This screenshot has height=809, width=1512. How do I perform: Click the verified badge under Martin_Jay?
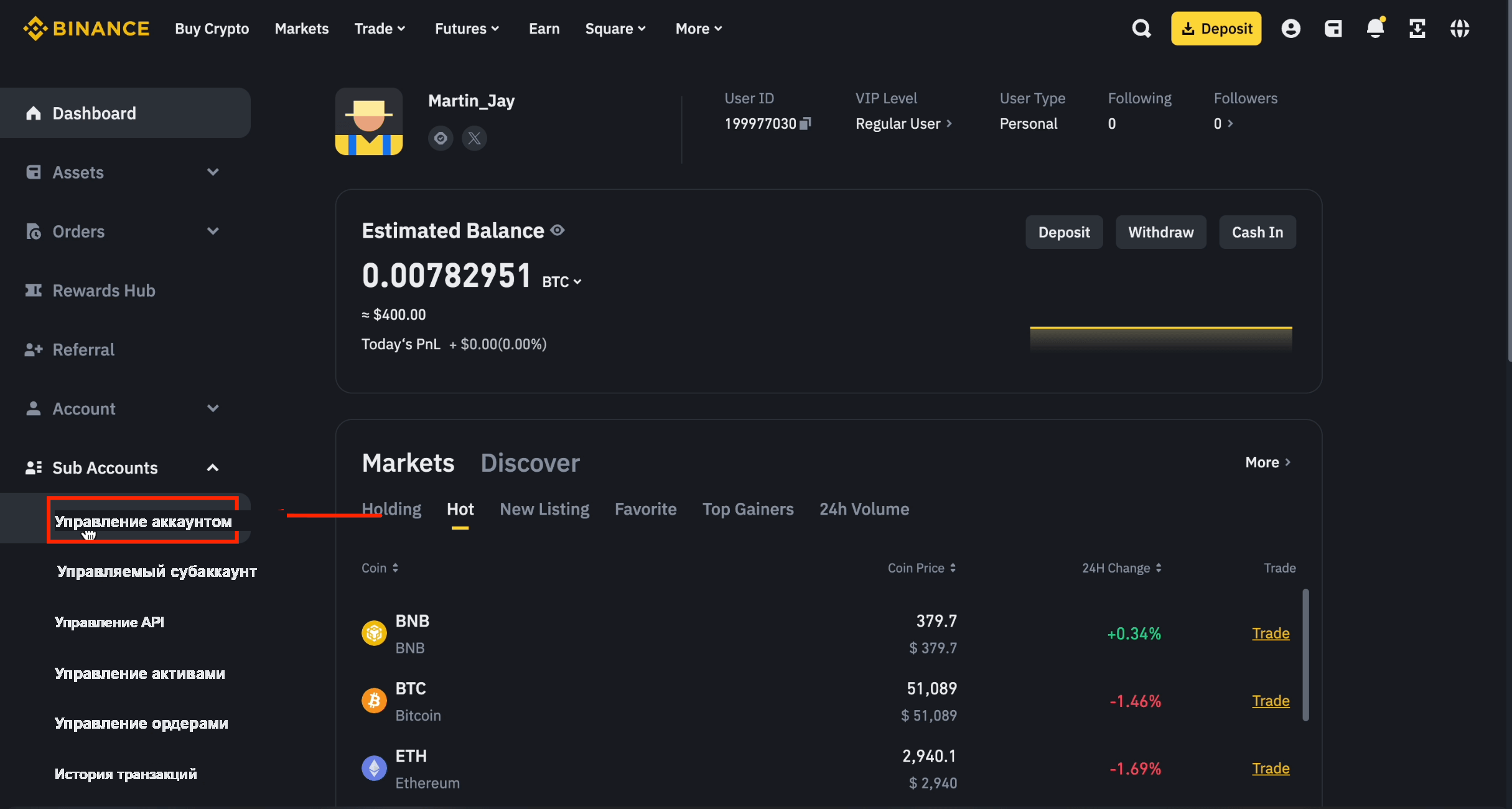tap(441, 138)
